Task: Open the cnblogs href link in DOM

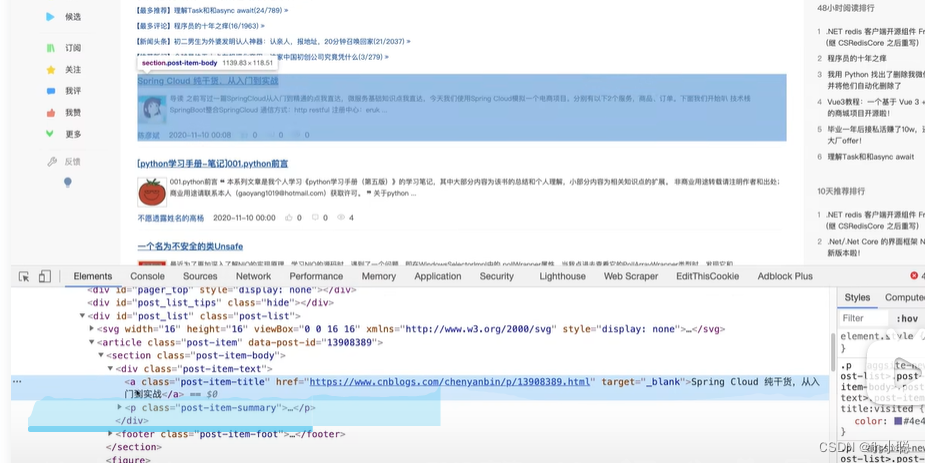Action: click(450, 382)
